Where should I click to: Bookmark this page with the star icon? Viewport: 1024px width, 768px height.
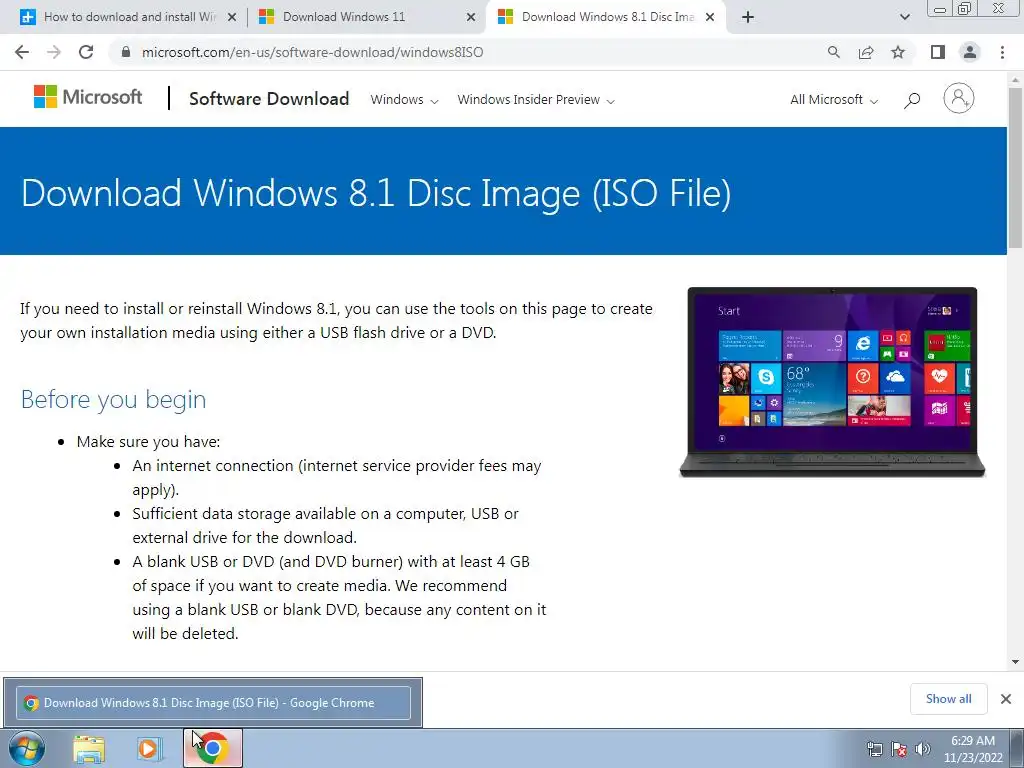[x=898, y=52]
